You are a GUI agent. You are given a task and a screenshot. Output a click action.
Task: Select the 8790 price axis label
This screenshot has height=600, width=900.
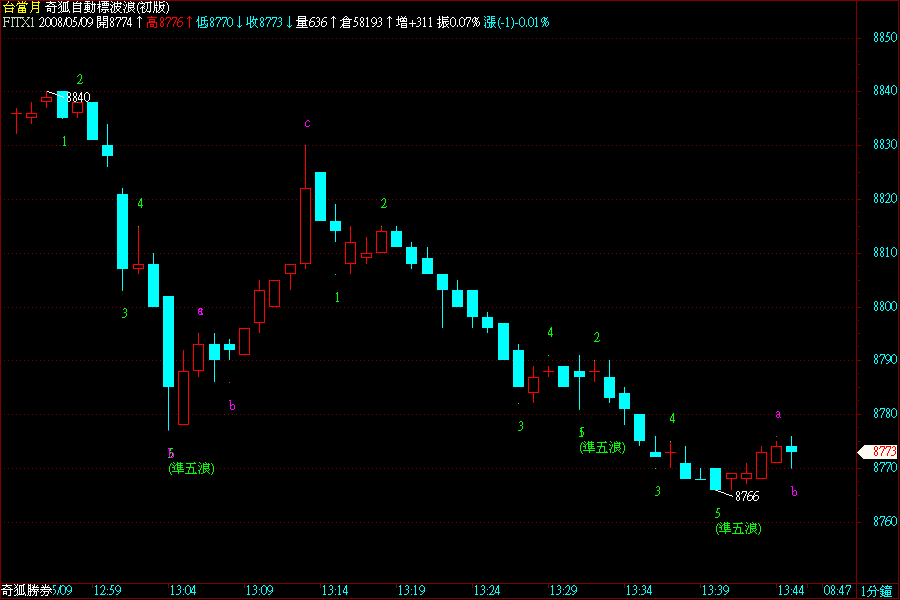pyautogui.click(x=885, y=360)
